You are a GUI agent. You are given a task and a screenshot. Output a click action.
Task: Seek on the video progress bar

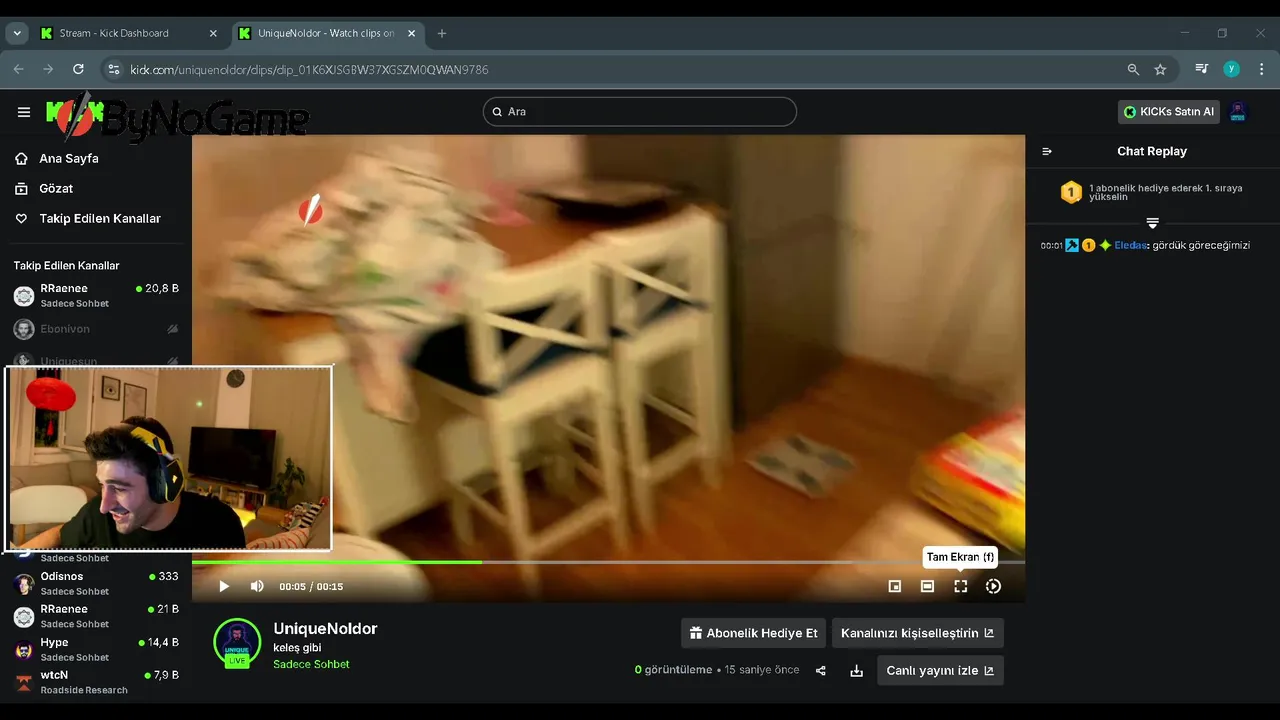[608, 562]
